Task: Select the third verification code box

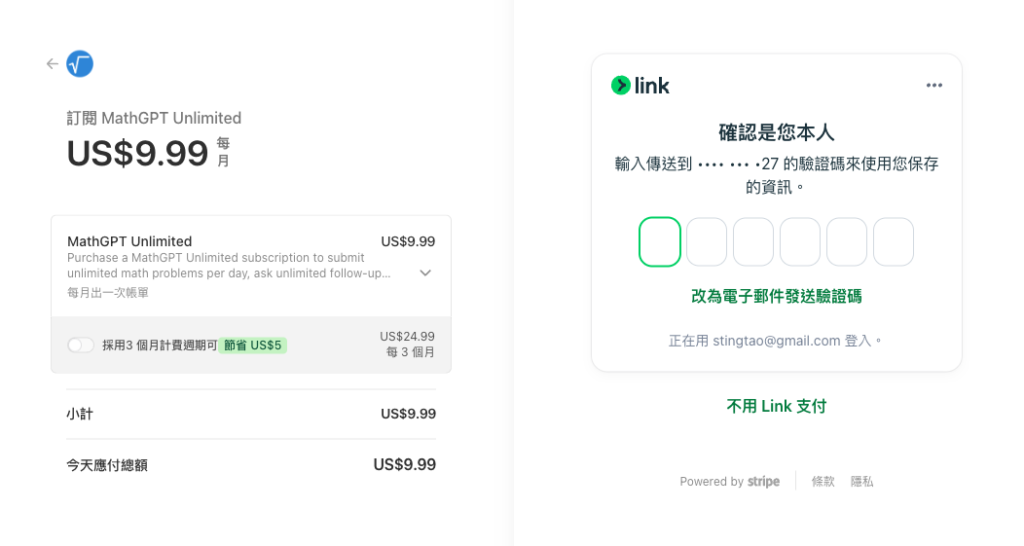Action: (753, 242)
